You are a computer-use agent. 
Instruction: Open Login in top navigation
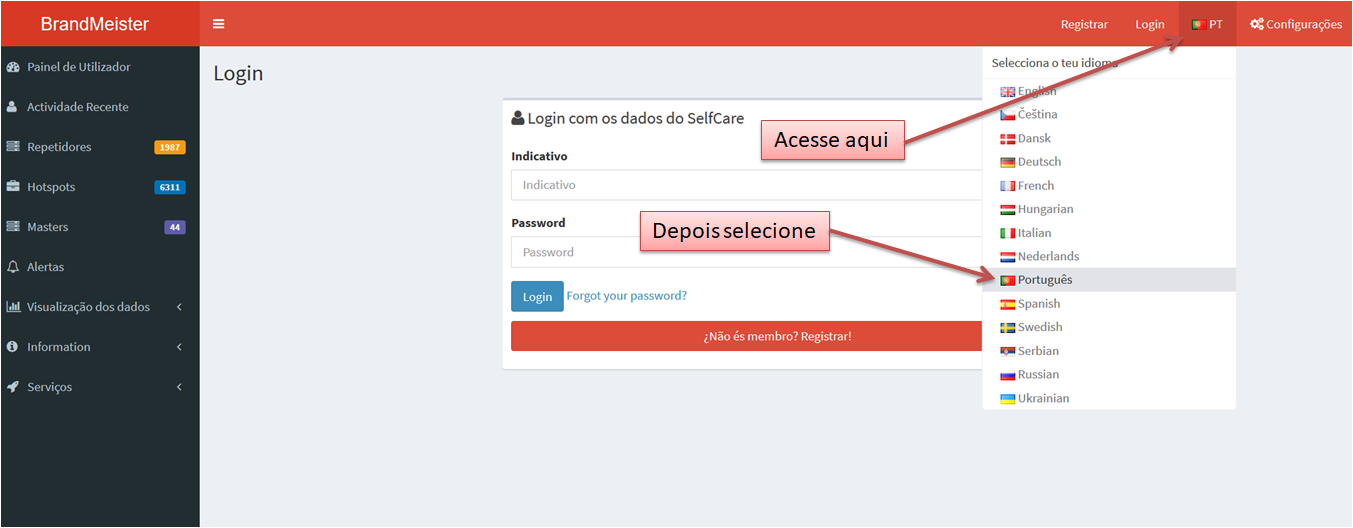[1150, 24]
